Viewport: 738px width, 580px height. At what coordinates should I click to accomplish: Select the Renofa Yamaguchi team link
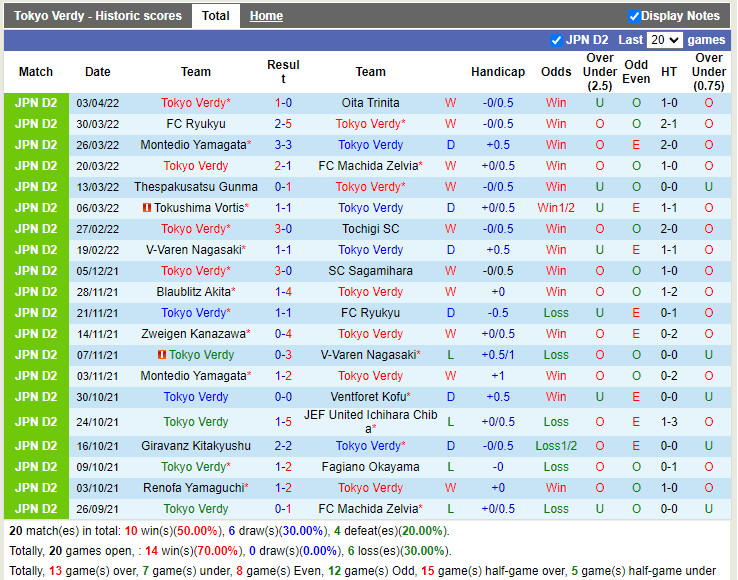(x=194, y=488)
